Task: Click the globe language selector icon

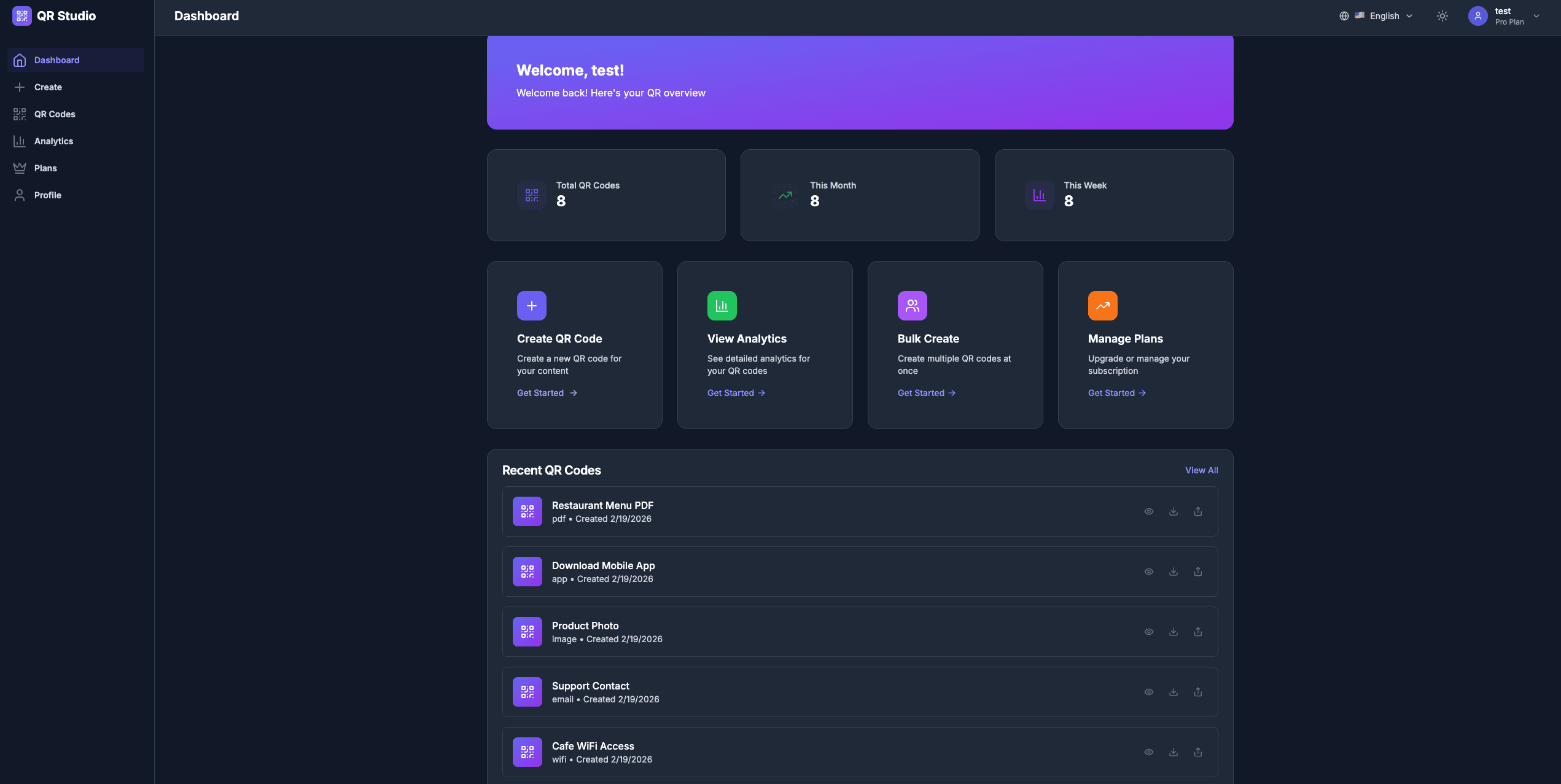Action: 1344,17
